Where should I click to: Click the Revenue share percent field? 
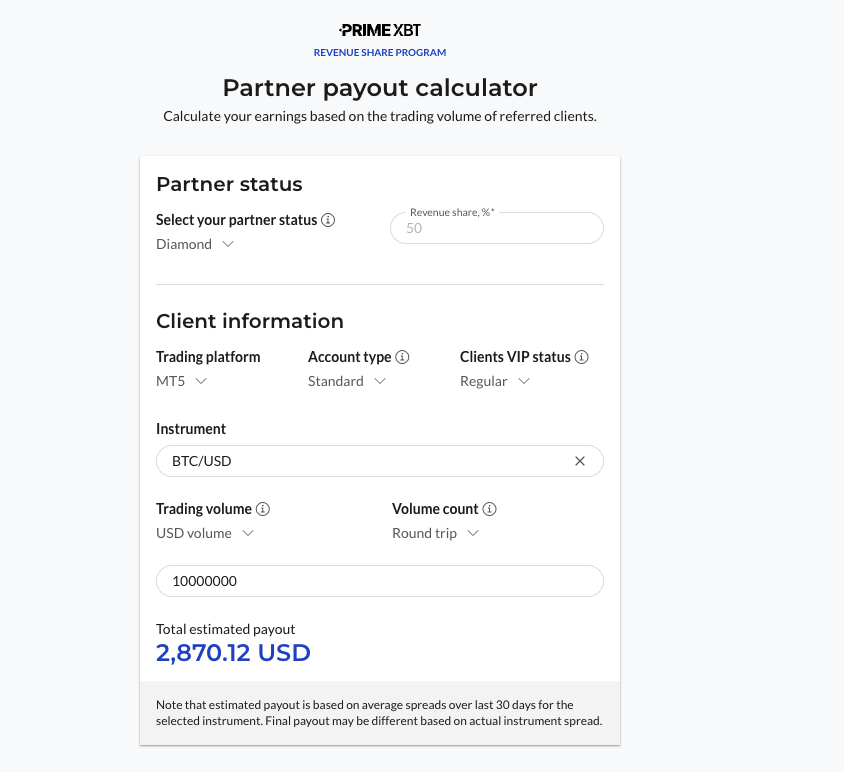pos(496,228)
